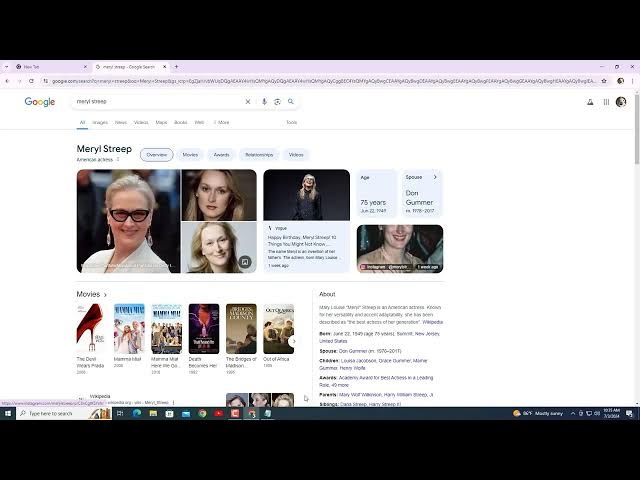Expand the Spouse card arrow
Screen dimensions: 640x480
(x=435, y=177)
